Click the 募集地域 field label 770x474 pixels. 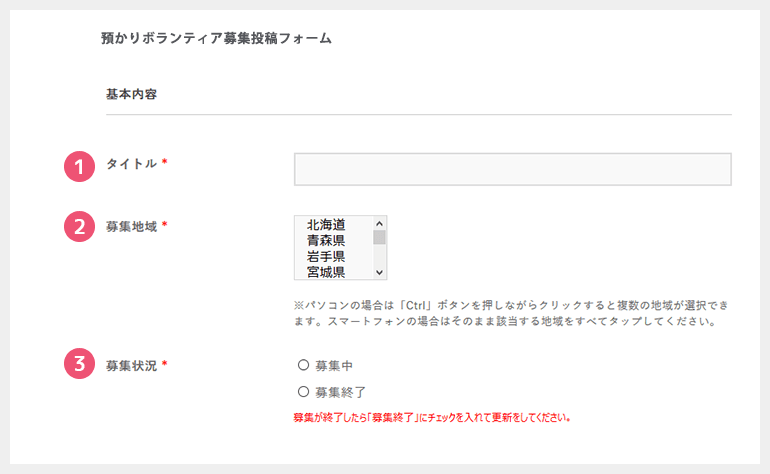click(131, 226)
